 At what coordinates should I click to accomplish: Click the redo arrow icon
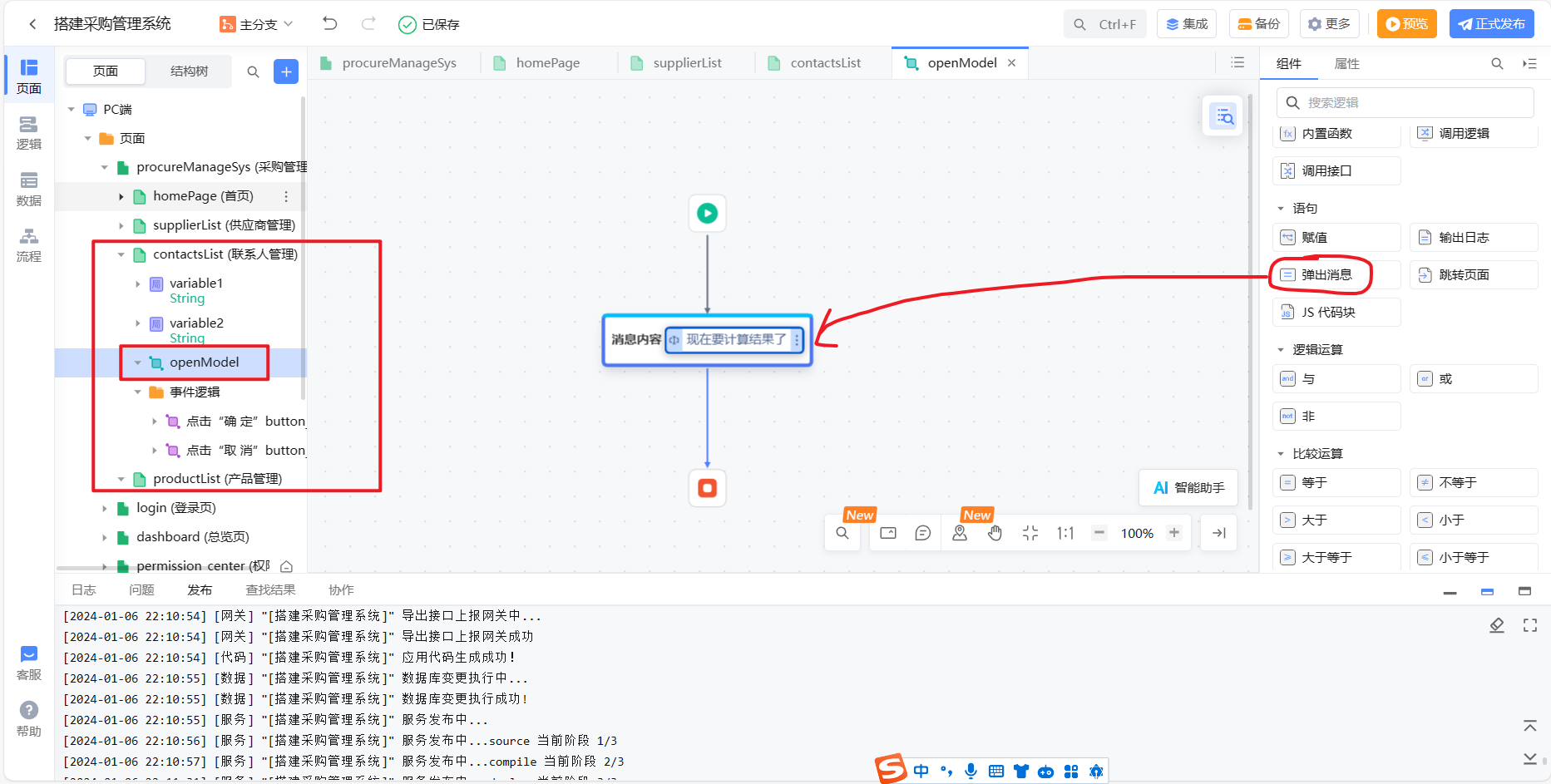368,23
